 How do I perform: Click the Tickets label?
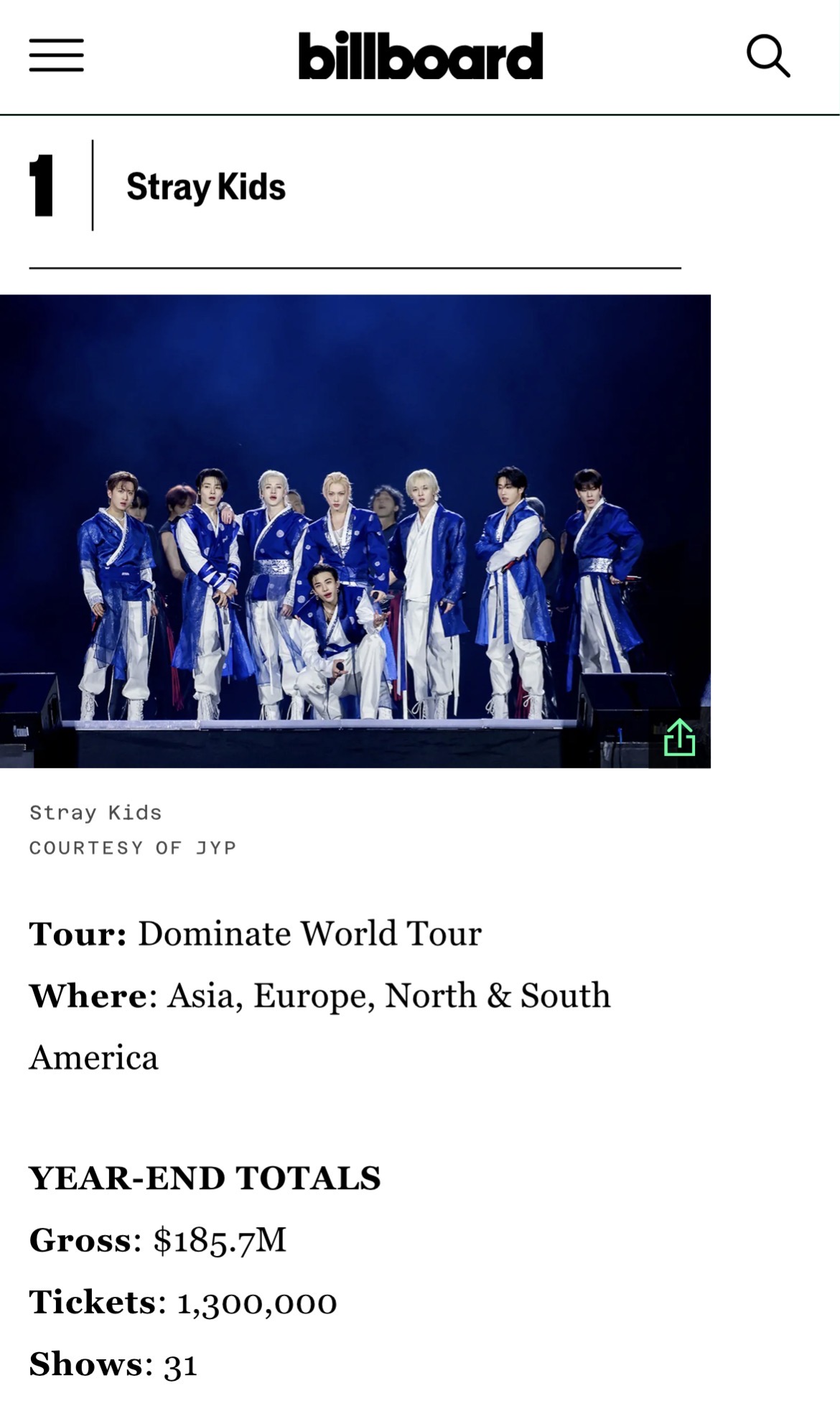coord(93,1302)
